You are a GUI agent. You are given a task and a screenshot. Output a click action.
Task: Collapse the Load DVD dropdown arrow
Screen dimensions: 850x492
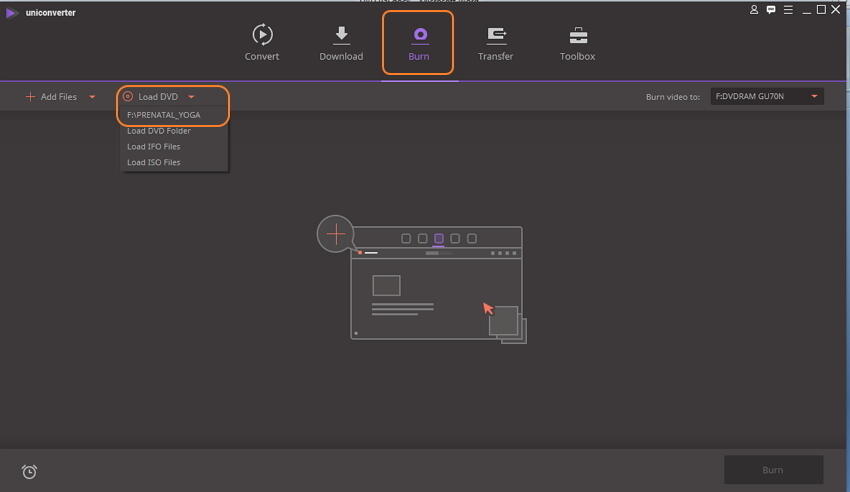pyautogui.click(x=190, y=97)
